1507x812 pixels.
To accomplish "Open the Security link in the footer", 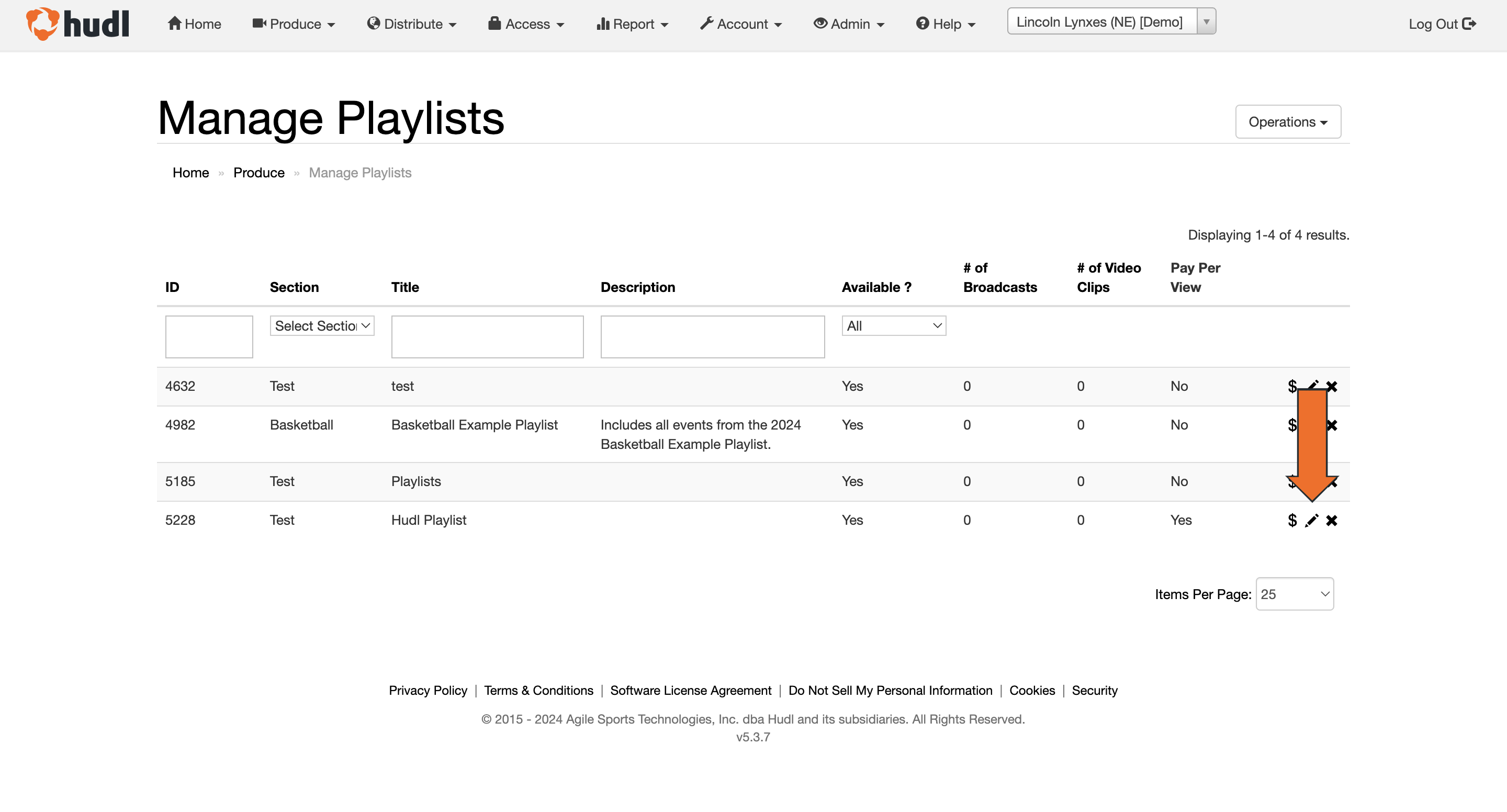I will tap(1094, 690).
